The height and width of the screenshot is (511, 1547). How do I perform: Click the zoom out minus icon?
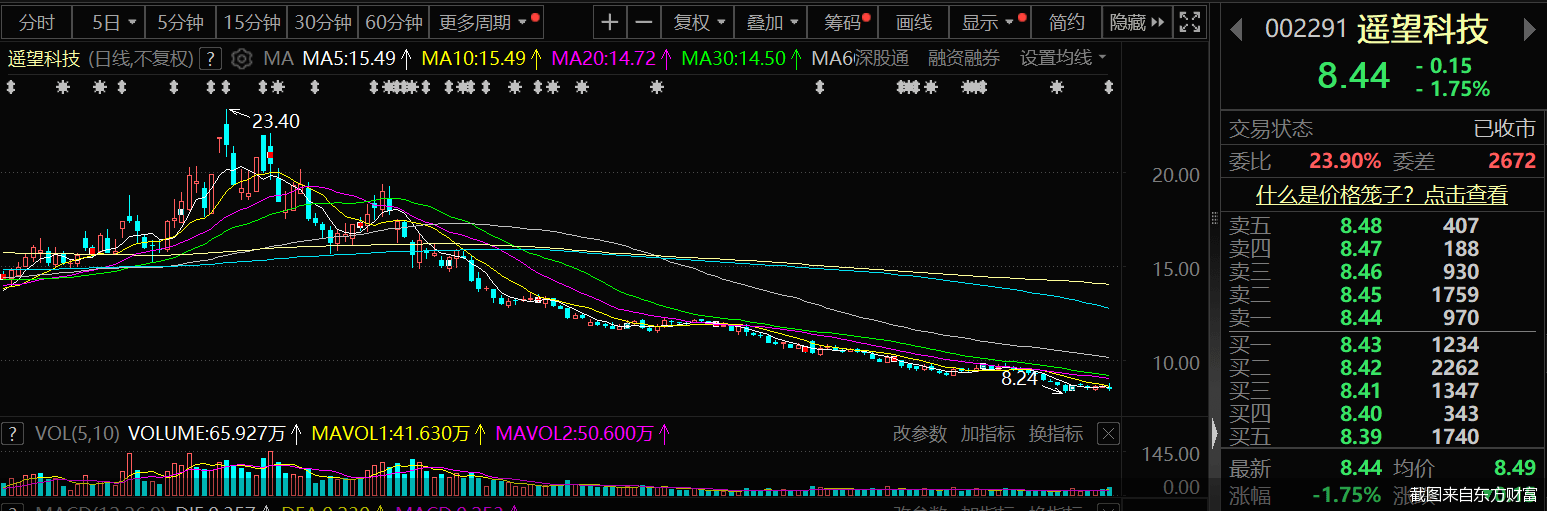[644, 22]
